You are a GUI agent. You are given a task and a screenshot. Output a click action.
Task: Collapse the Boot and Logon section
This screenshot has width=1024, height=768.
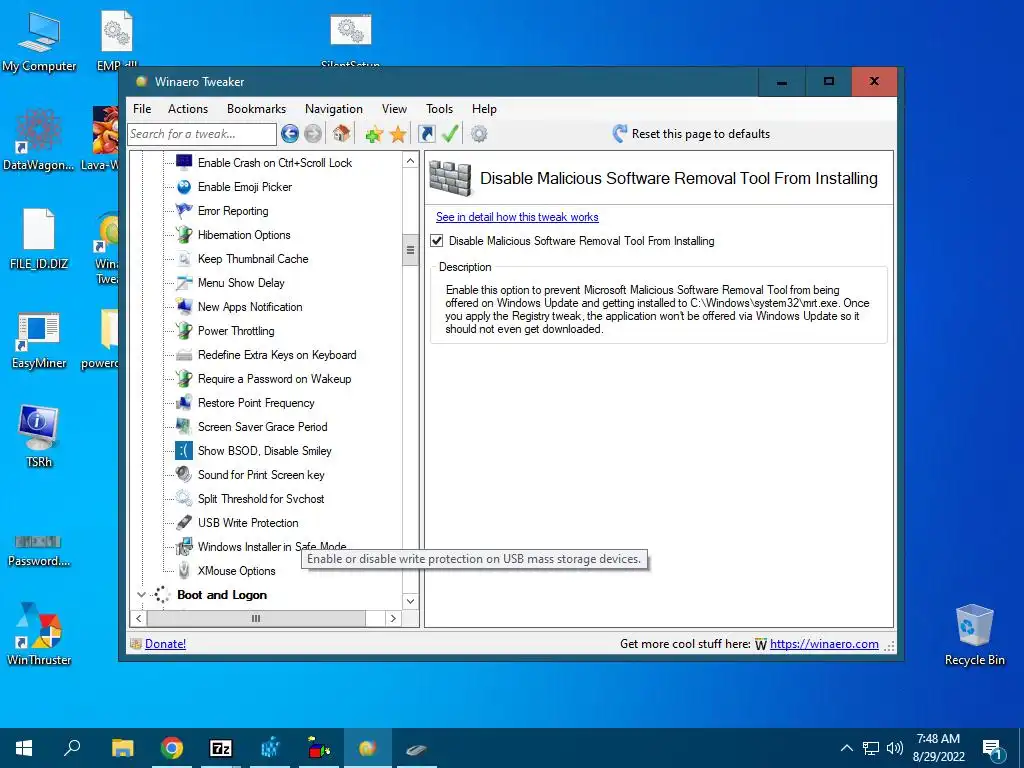tap(141, 595)
